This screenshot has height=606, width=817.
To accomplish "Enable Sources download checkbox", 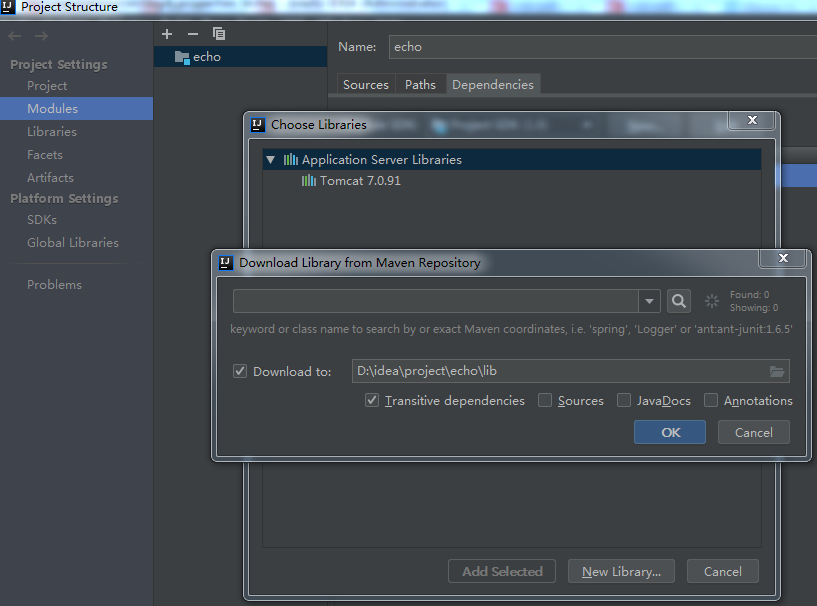I will tap(545, 401).
